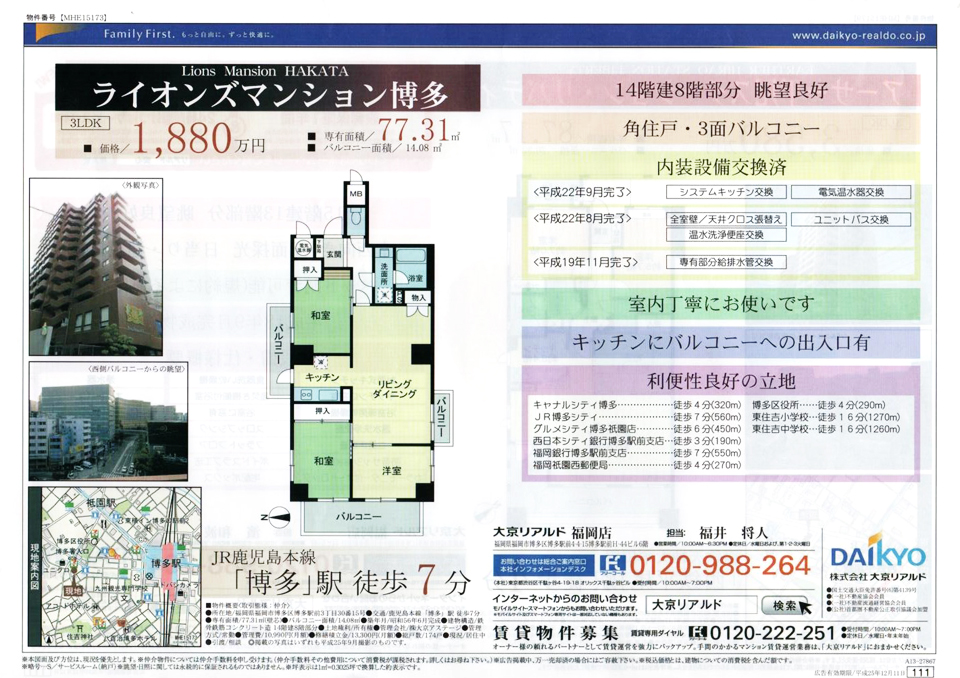Image resolution: width=960 pixels, height=678 pixels.
Task: Click the 室内丁寧にお使いです banner
Action: [721, 304]
